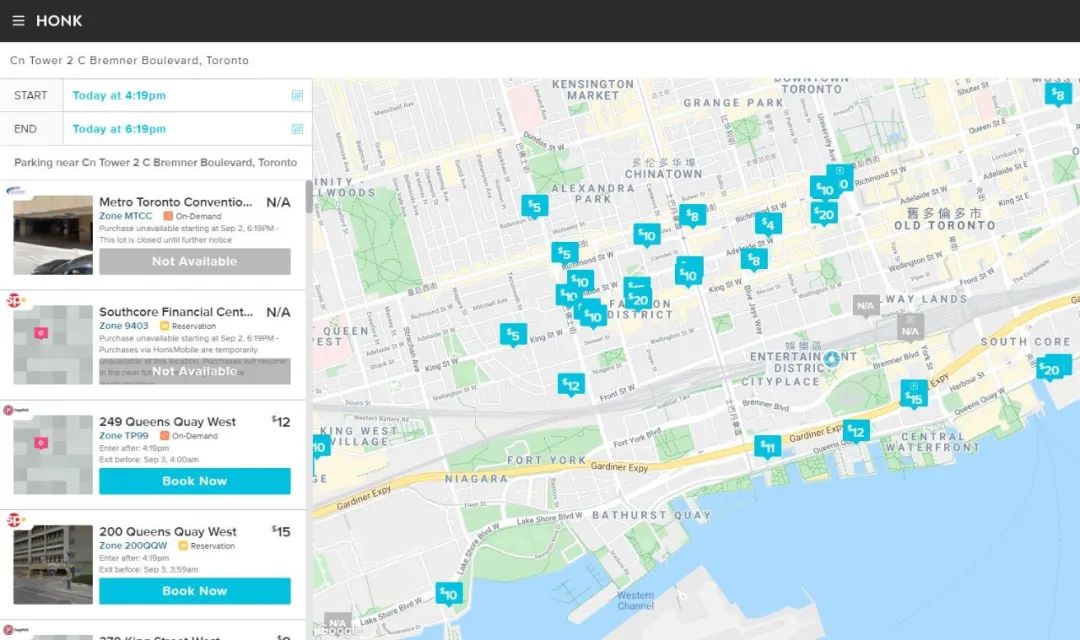Select $5 marker on King St W
Screen dimensions: 1080x640
point(513,335)
